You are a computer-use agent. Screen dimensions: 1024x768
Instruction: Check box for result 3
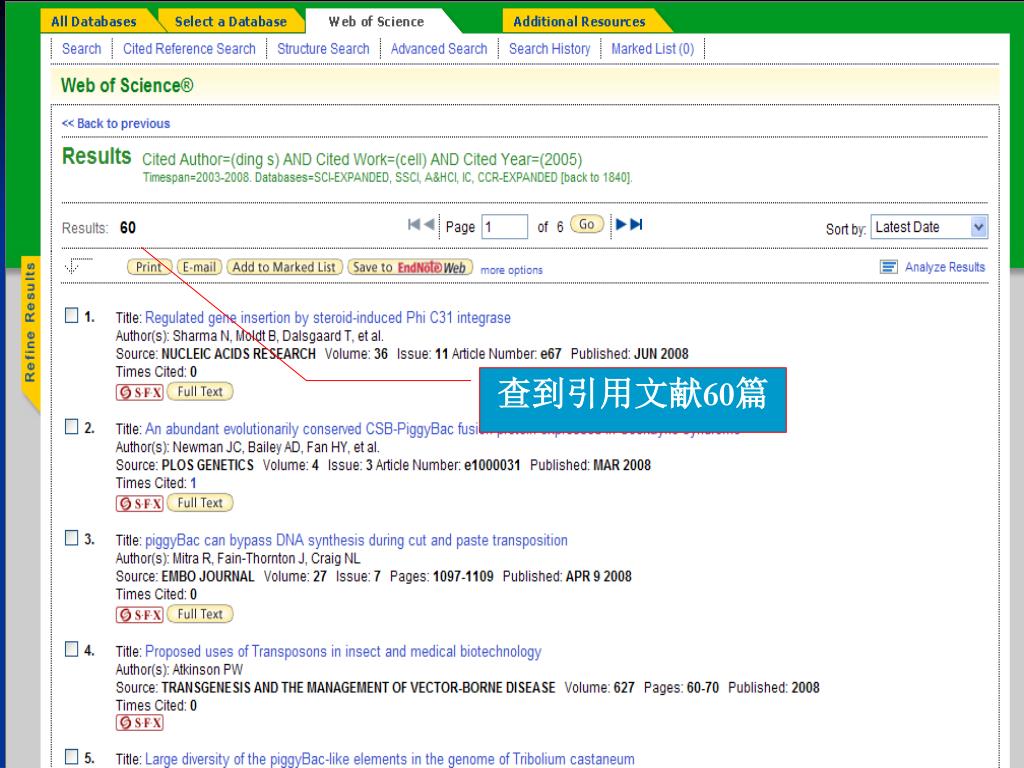[x=72, y=537]
